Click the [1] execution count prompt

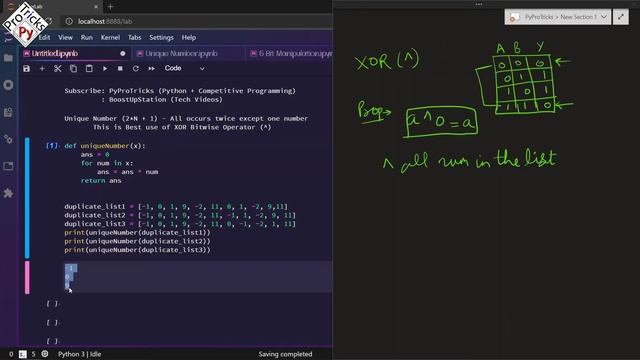point(53,146)
